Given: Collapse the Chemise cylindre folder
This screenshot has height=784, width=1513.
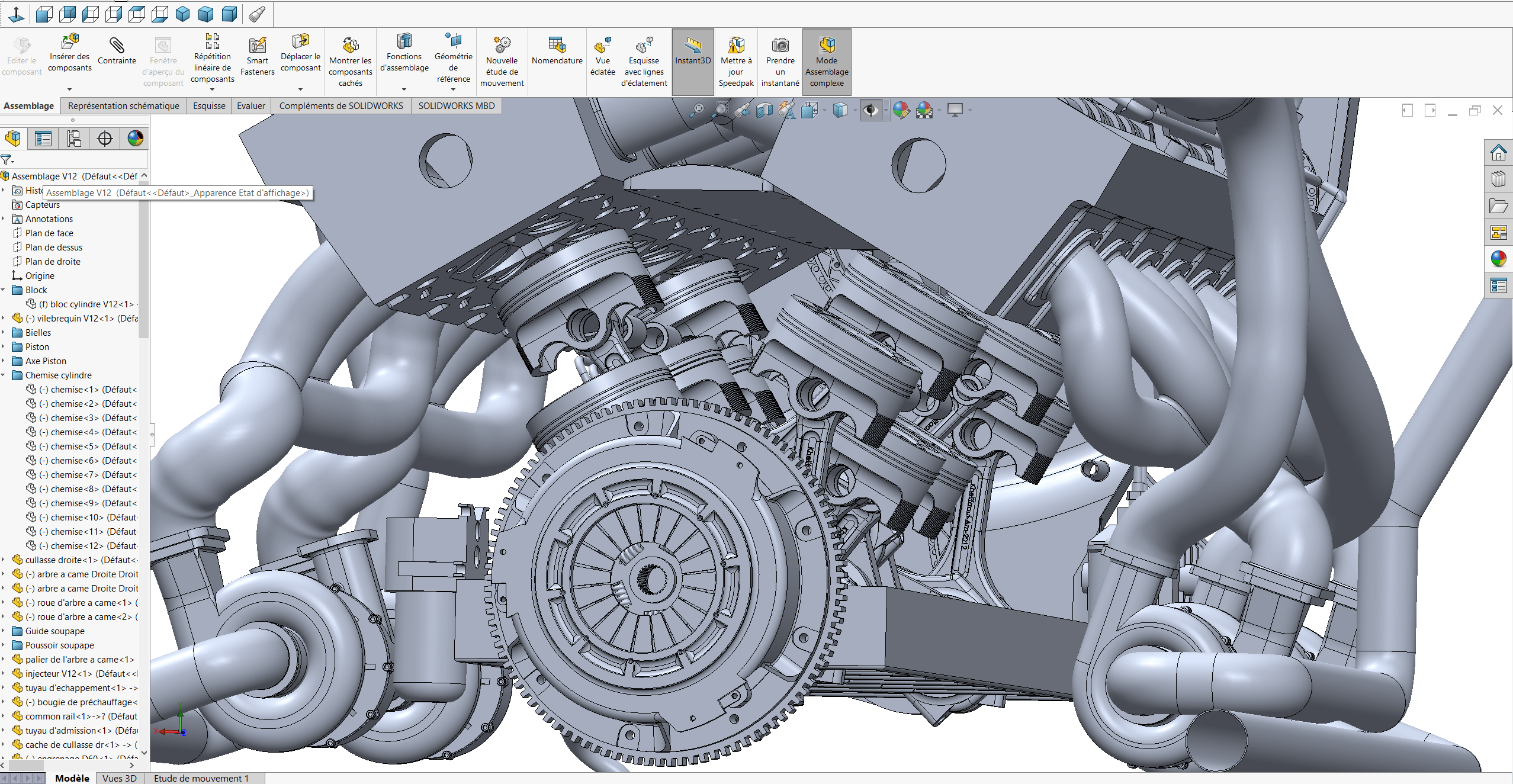Looking at the screenshot, I should tap(4, 375).
